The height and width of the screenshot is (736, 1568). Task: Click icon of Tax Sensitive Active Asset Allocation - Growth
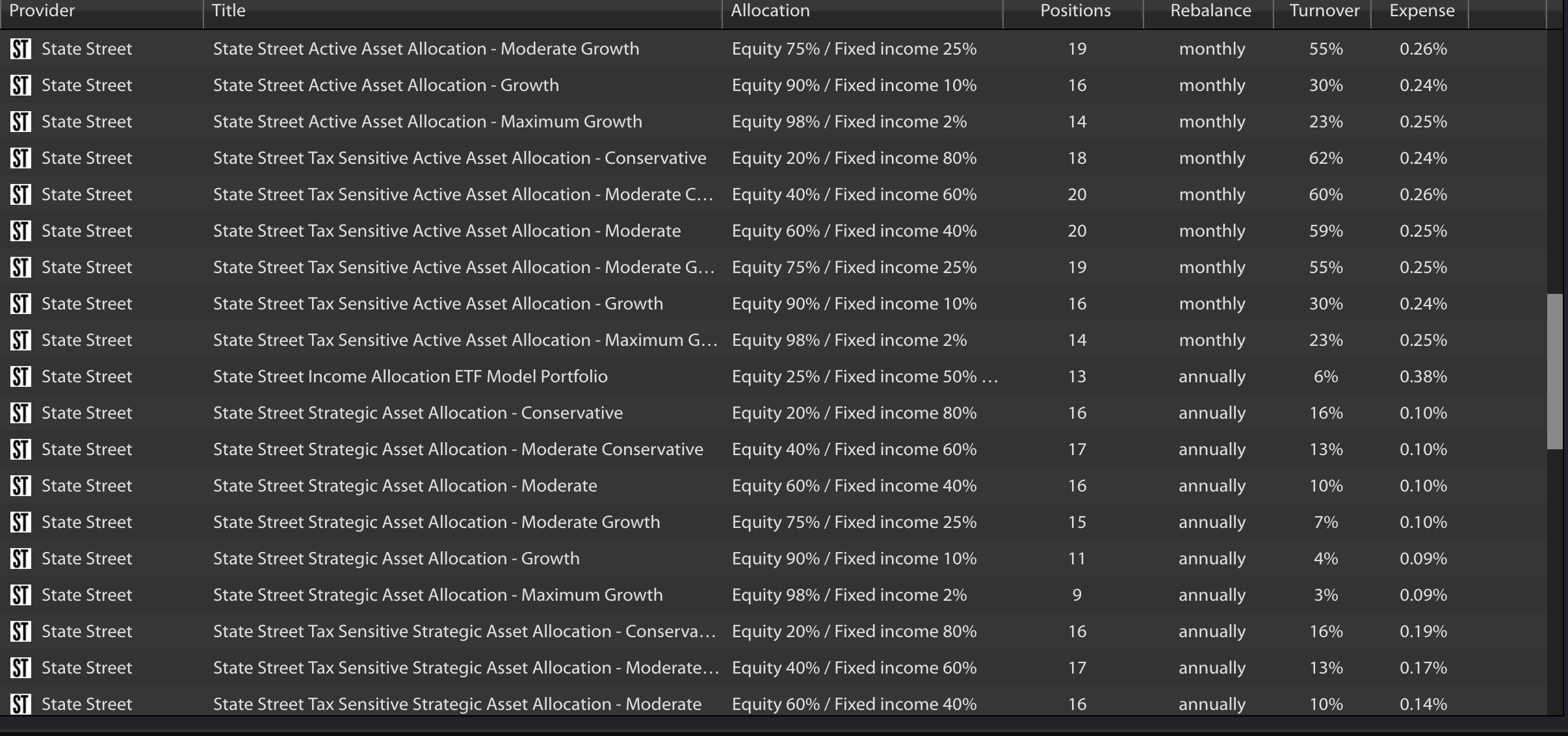point(21,304)
